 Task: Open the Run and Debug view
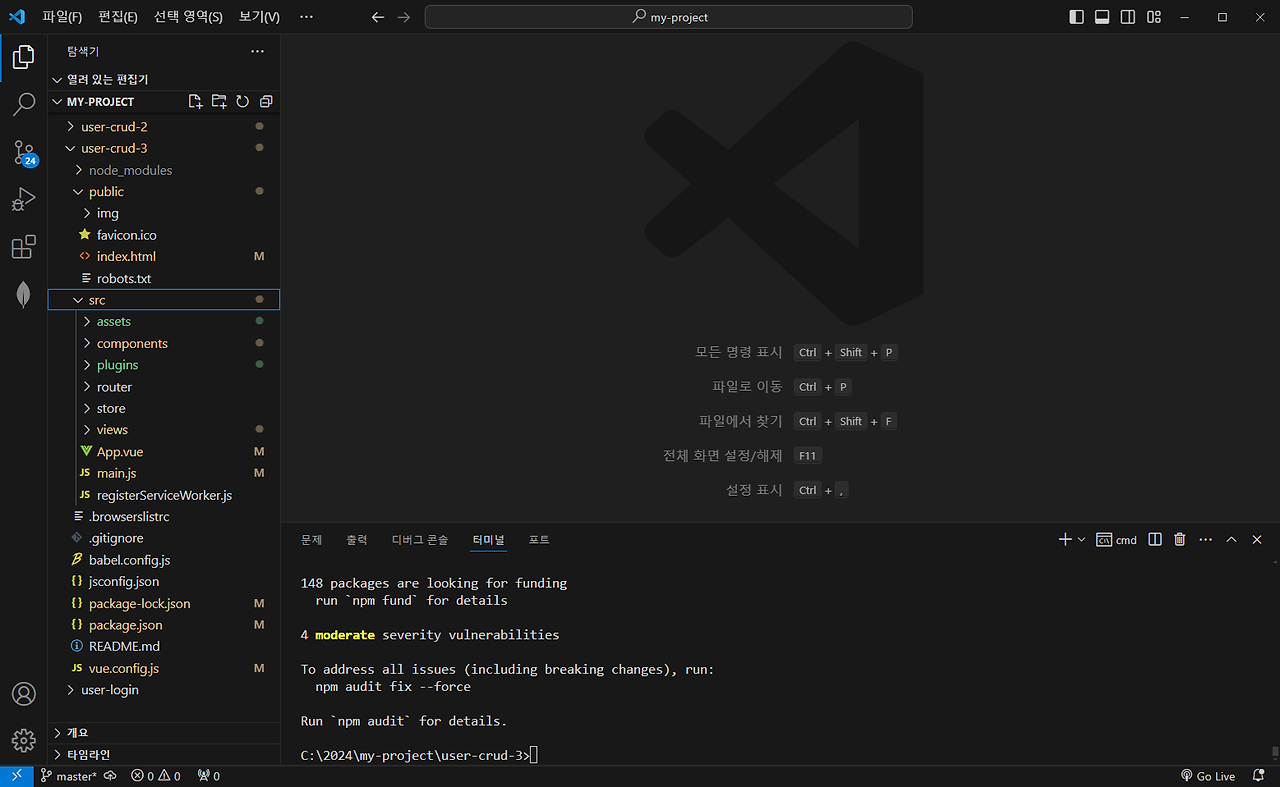[24, 199]
